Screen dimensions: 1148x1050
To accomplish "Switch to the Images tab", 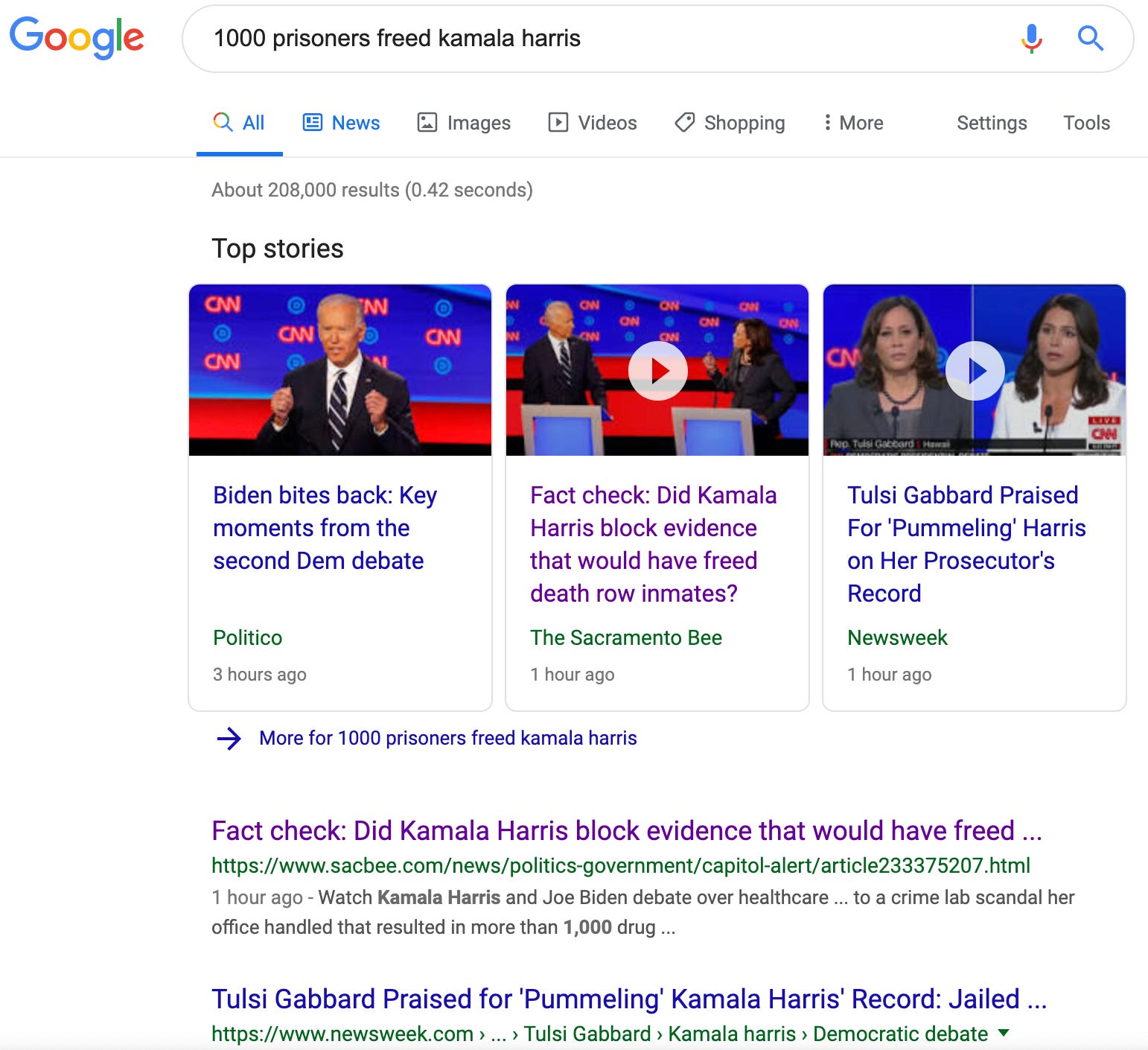I will [x=464, y=123].
